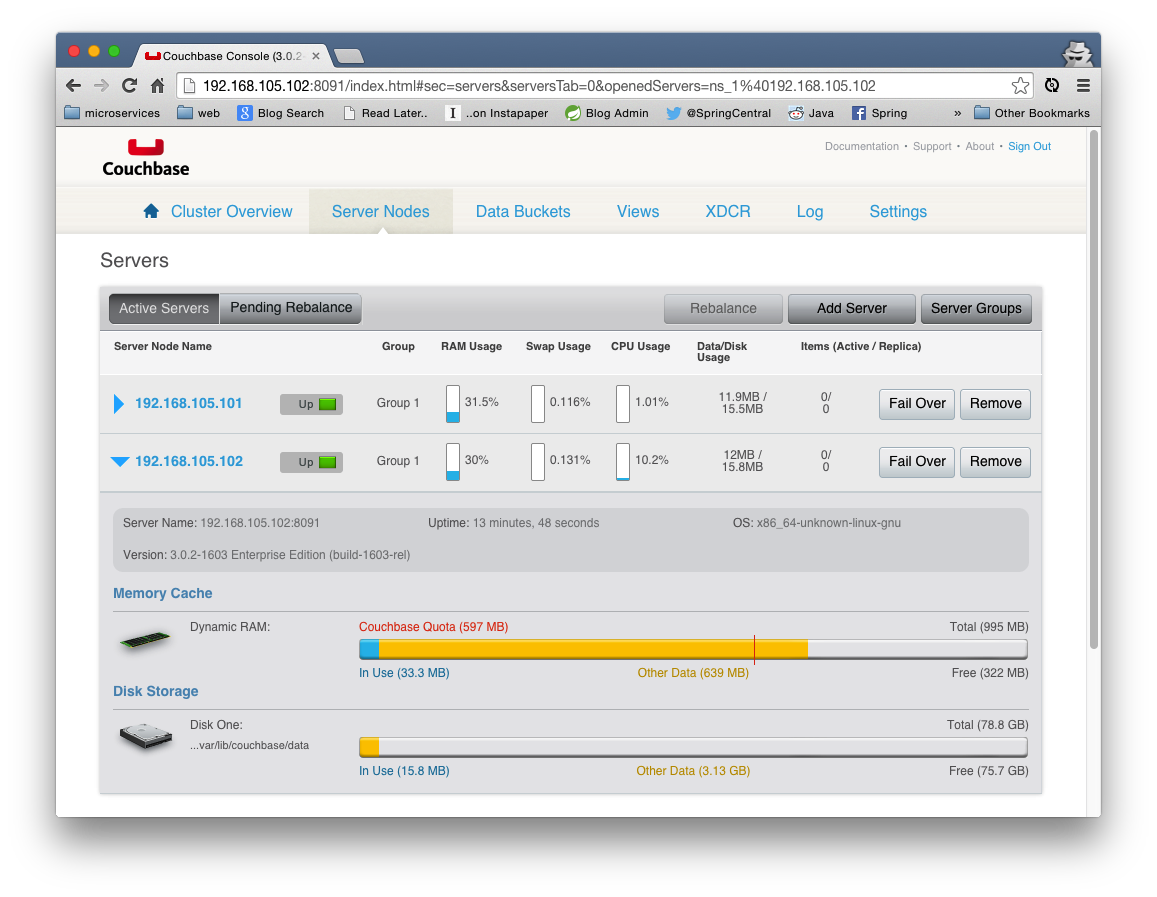The width and height of the screenshot is (1157, 897).
Task: Open the microservices bookmarks folder
Action: 112,113
